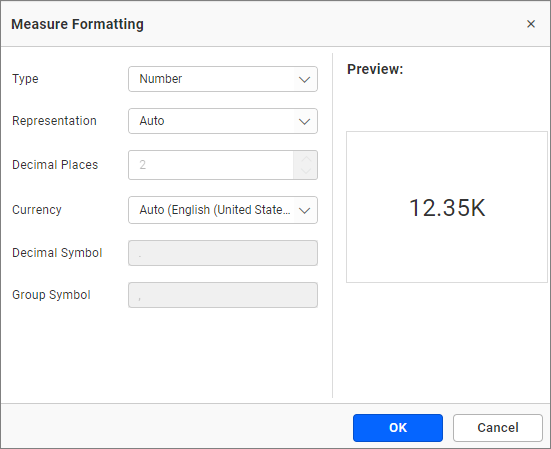Click the Group Symbol field
Viewport: 551px width, 449px height.
click(223, 295)
